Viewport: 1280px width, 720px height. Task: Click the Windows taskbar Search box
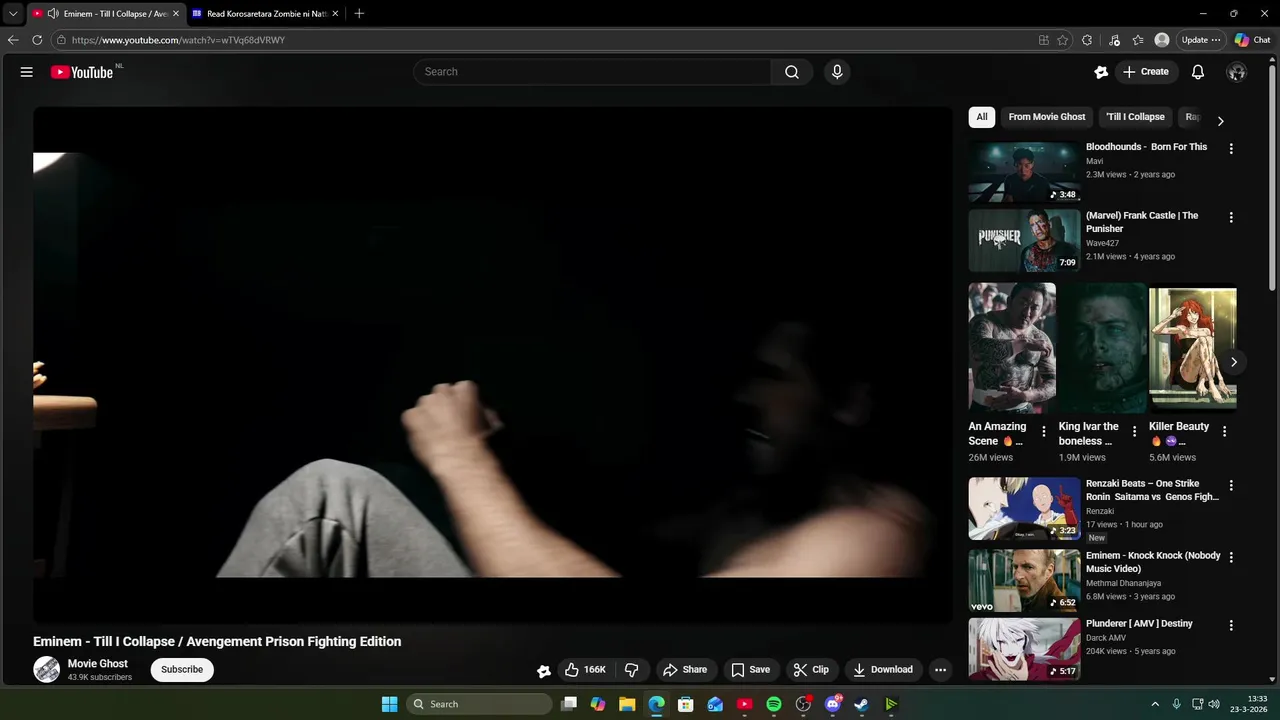(x=480, y=704)
